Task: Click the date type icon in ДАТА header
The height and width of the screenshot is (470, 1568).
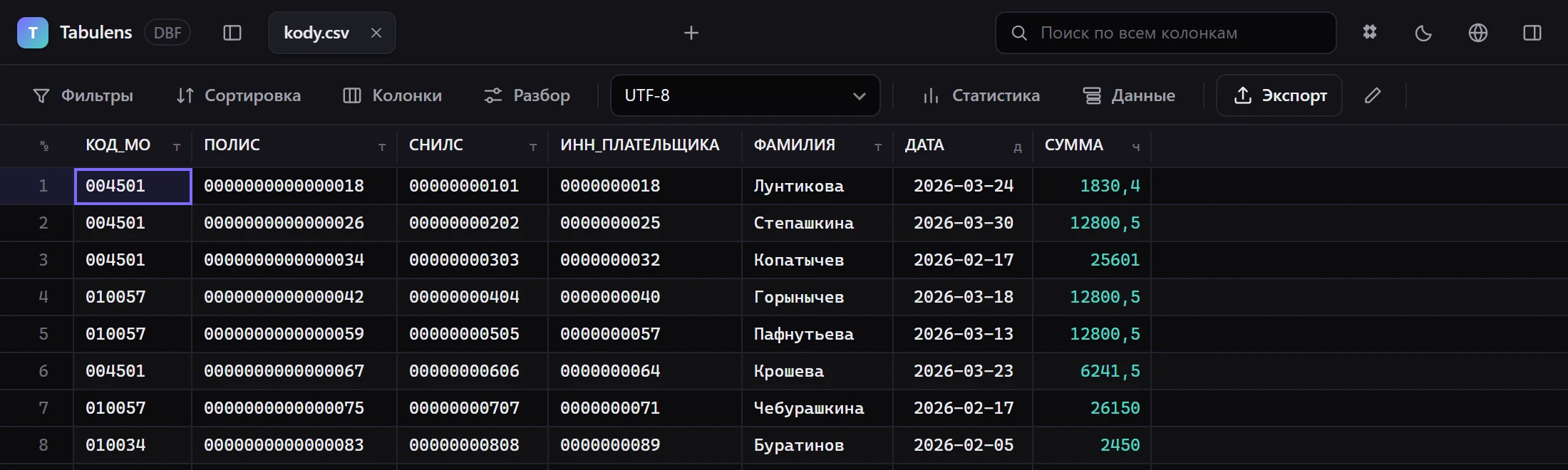Action: click(1018, 147)
